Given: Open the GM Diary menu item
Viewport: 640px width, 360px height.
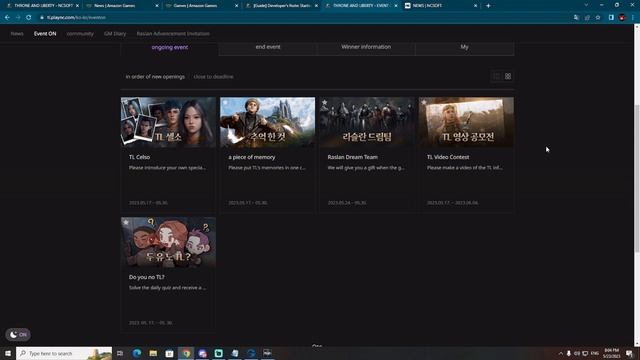Looking at the screenshot, I should (x=115, y=33).
